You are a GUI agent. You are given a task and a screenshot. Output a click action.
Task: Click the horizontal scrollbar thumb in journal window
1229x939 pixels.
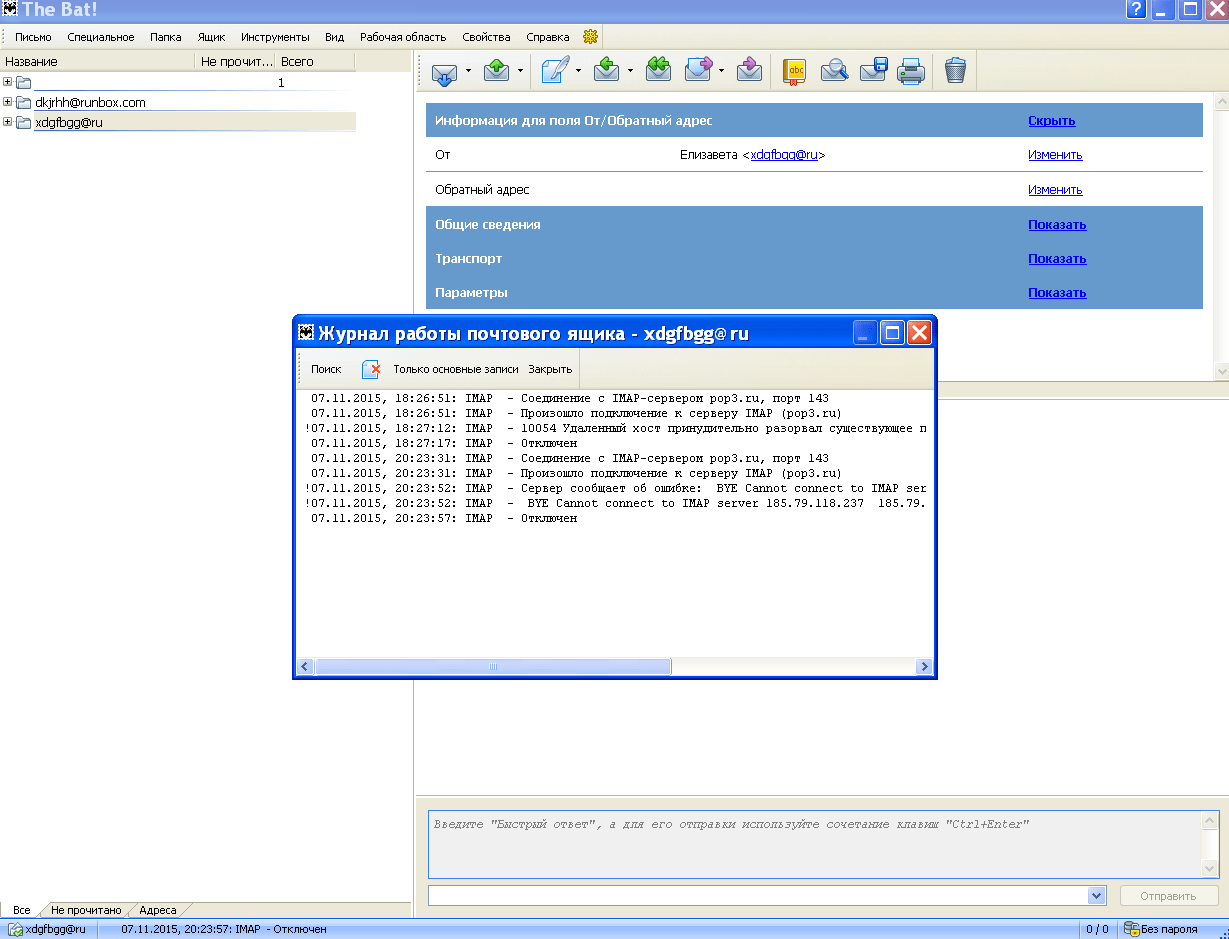(494, 667)
